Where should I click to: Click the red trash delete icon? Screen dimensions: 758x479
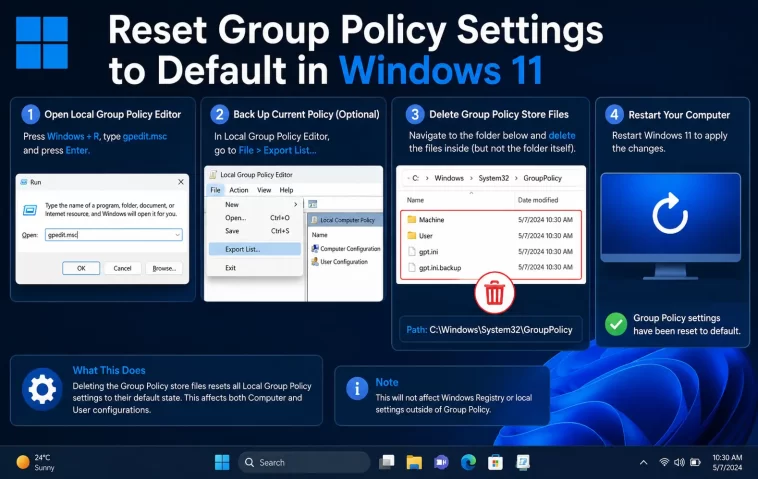494,293
